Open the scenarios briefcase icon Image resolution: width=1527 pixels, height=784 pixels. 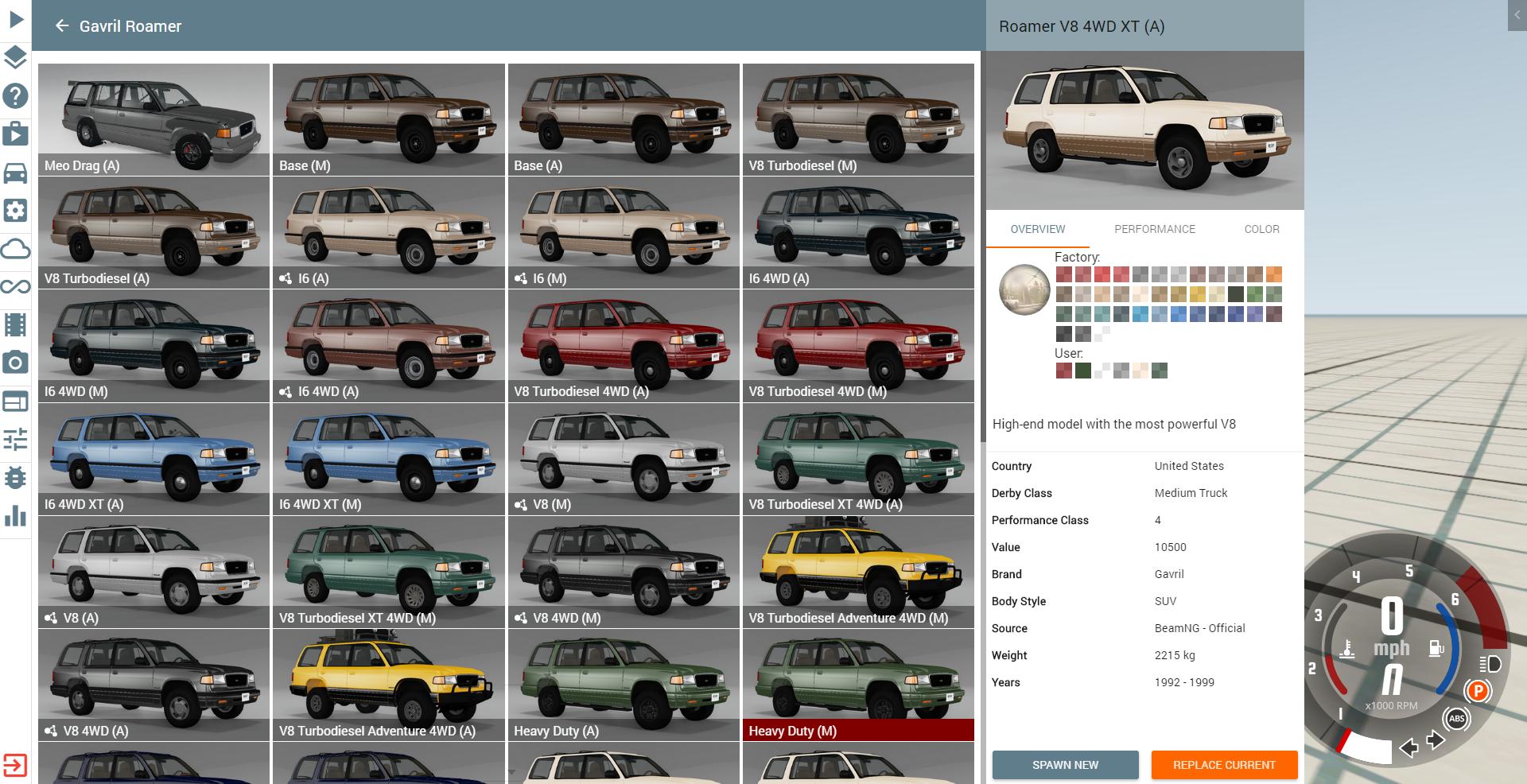pos(15,134)
